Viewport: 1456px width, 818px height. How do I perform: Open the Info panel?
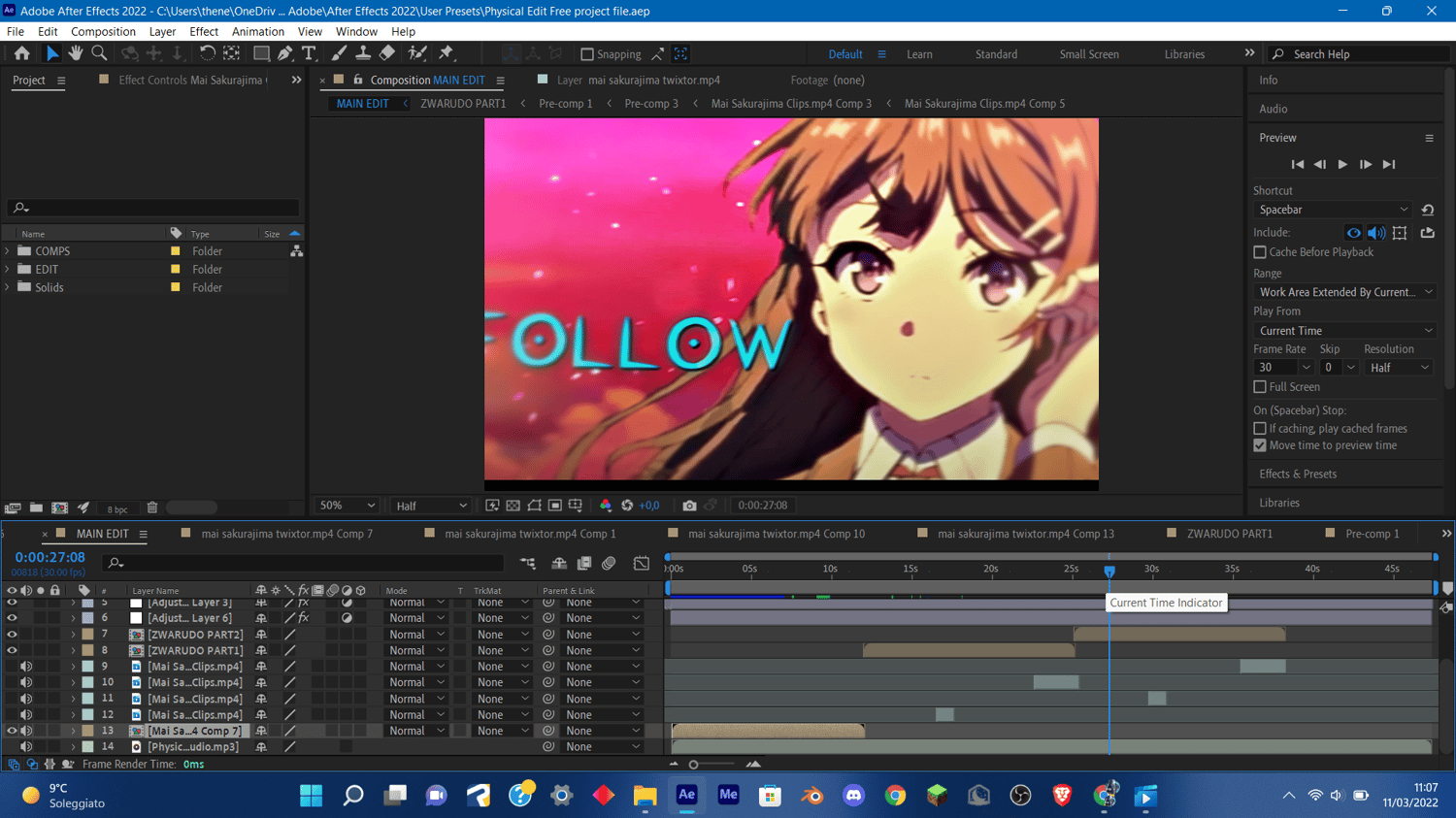pyautogui.click(x=1268, y=81)
